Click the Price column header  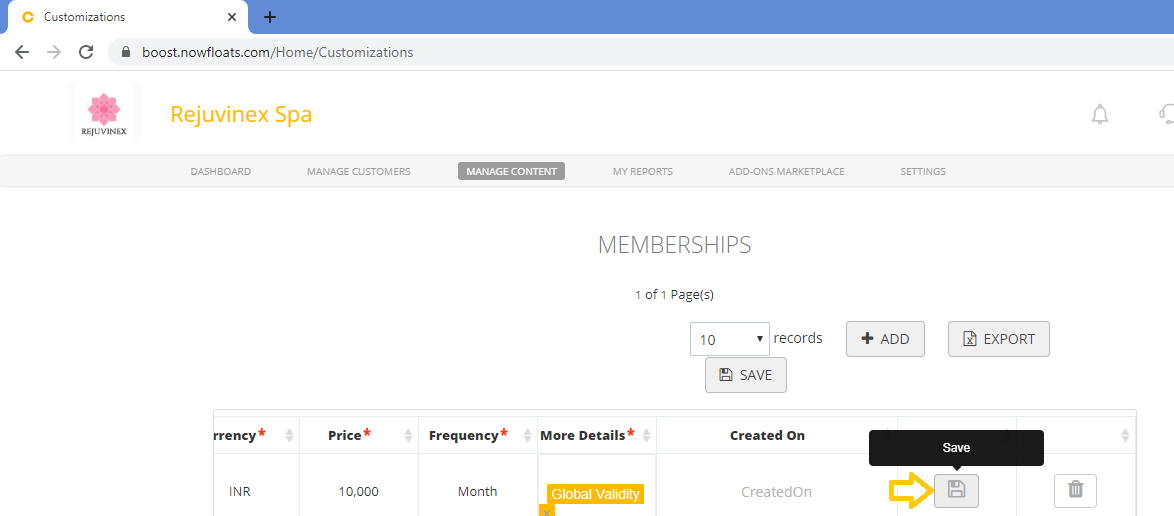350,435
